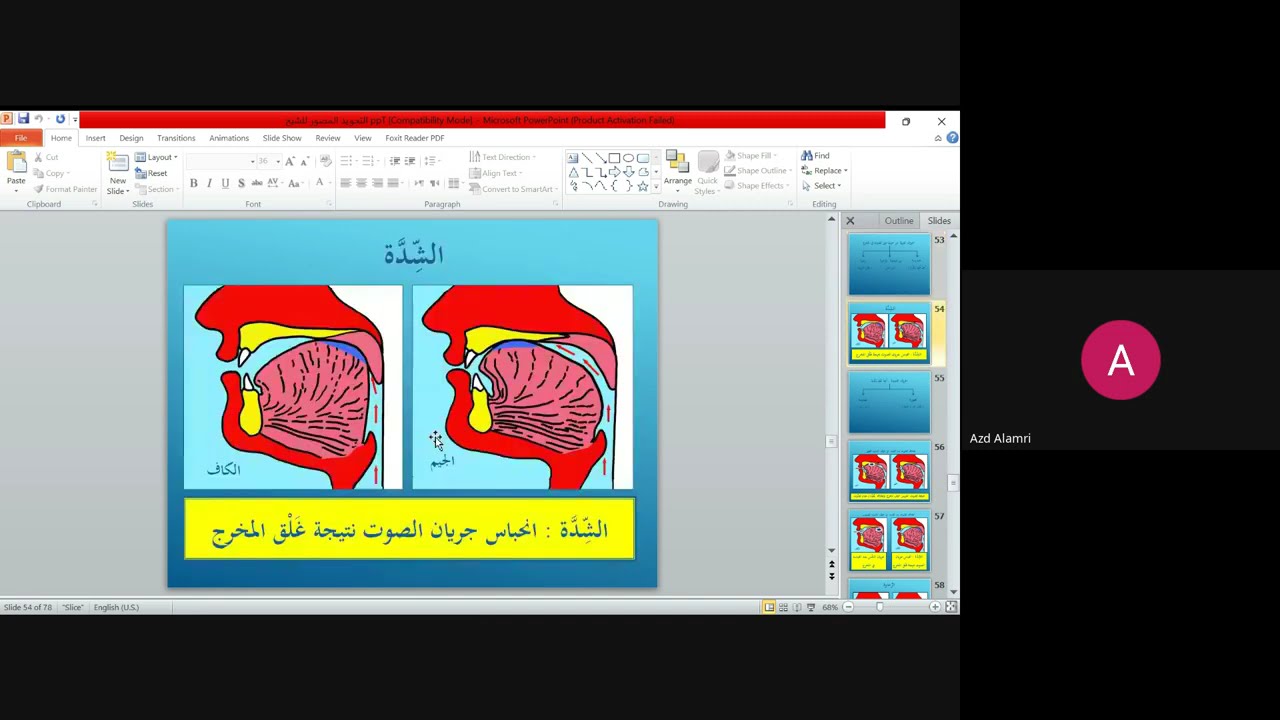This screenshot has height=720, width=1280.
Task: Minimize the ribbon with caret icon
Action: point(938,138)
